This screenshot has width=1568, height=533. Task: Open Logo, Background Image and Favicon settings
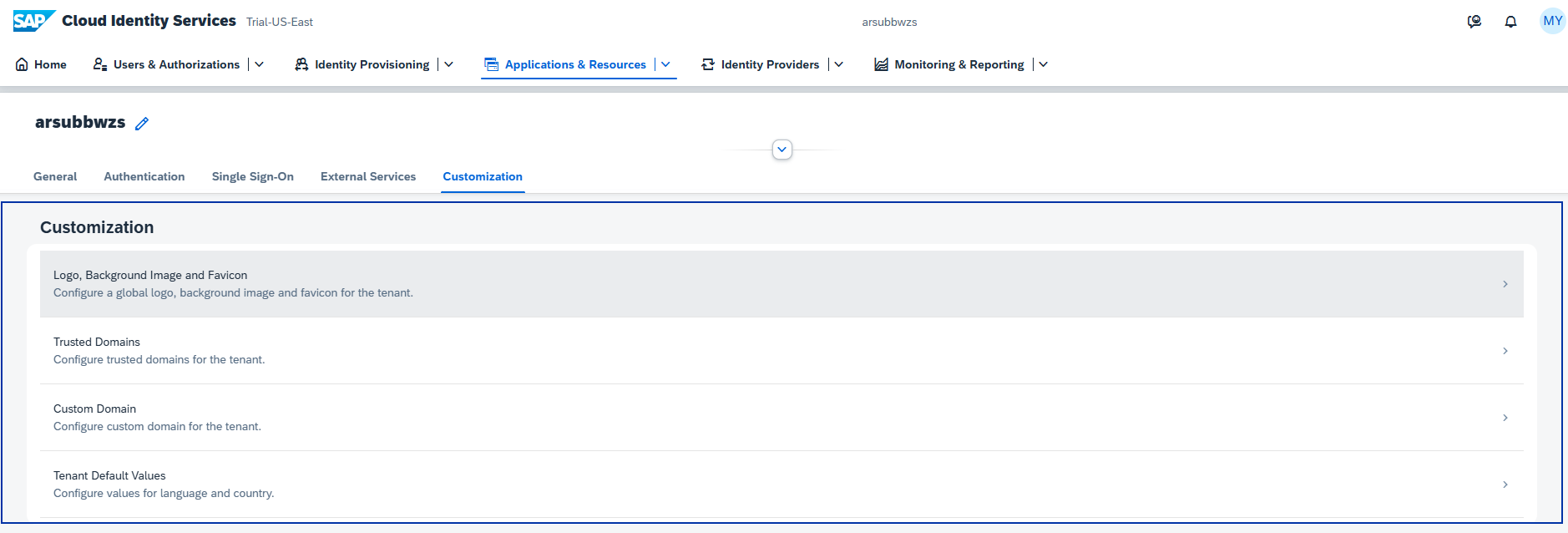click(x=781, y=284)
